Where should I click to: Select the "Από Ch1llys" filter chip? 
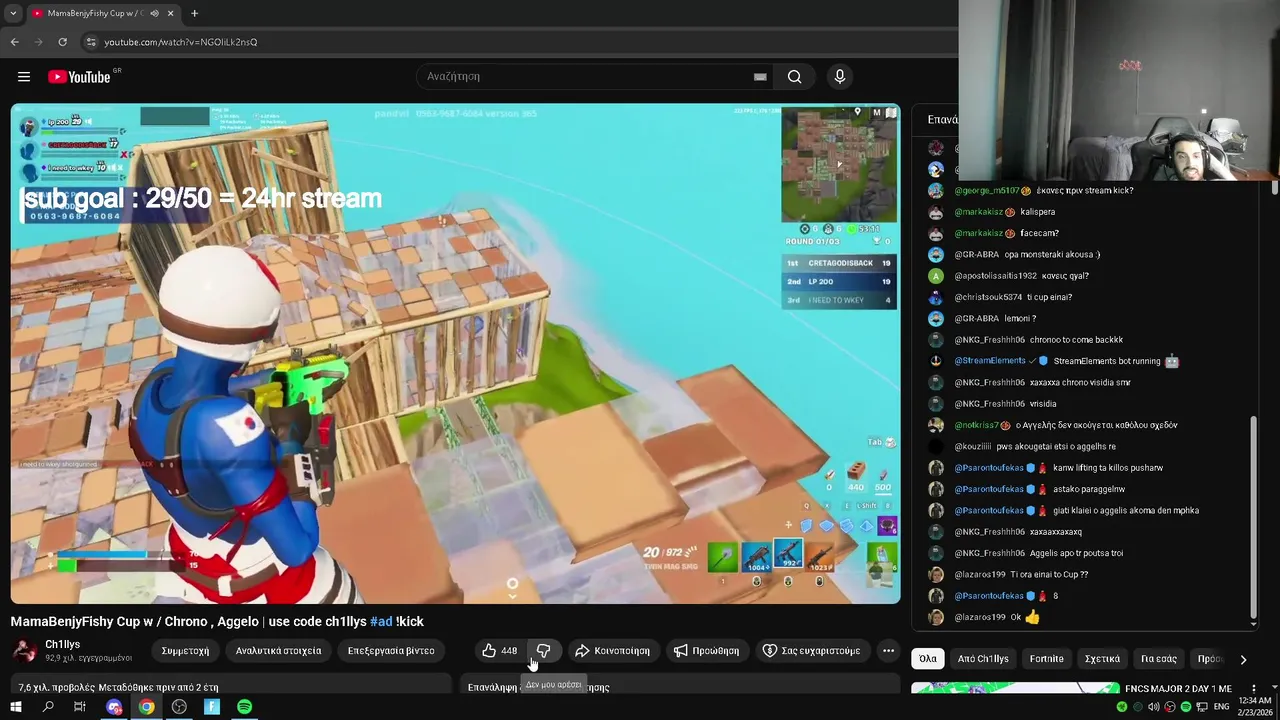click(x=983, y=659)
